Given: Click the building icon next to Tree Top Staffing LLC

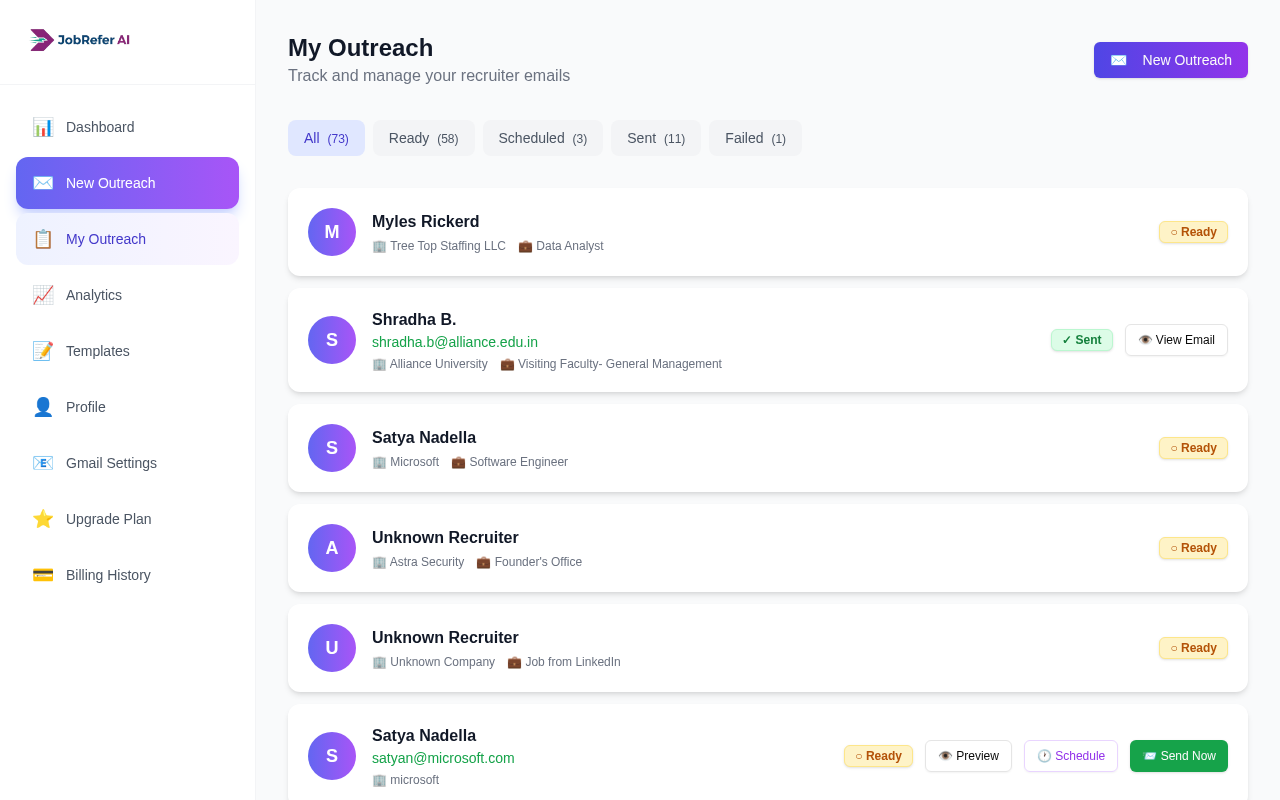Looking at the screenshot, I should pyautogui.click(x=379, y=246).
